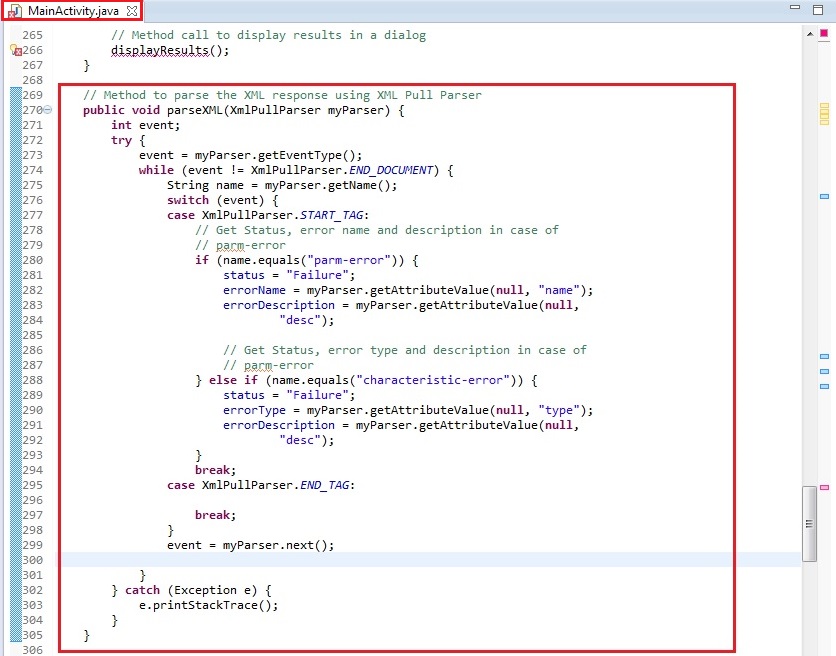Click the red error indicator atop overview ruler
Screen dimensions: 836x656
click(x=825, y=33)
